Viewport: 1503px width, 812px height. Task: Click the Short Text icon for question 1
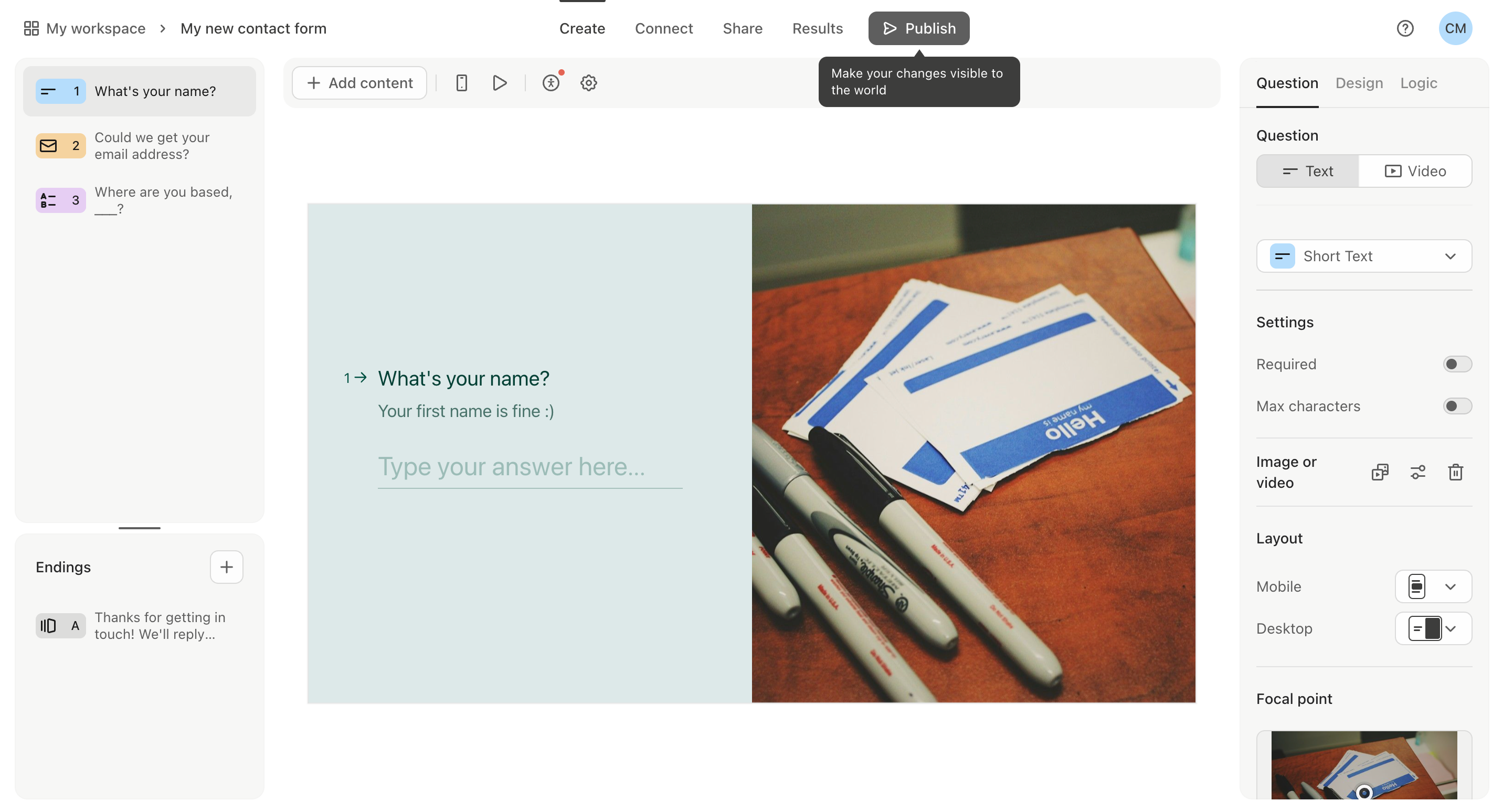click(x=61, y=91)
